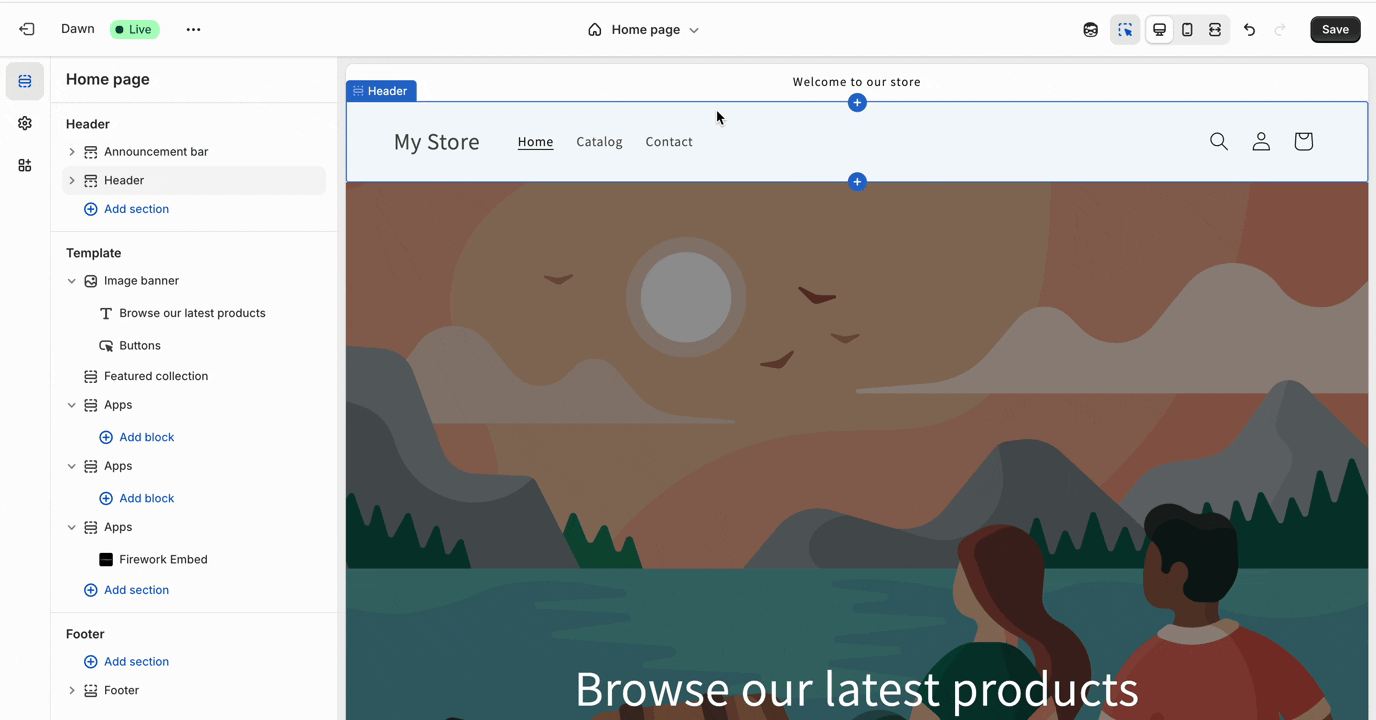This screenshot has height=720, width=1376.
Task: Open the Catalog menu link in preview
Action: point(599,142)
